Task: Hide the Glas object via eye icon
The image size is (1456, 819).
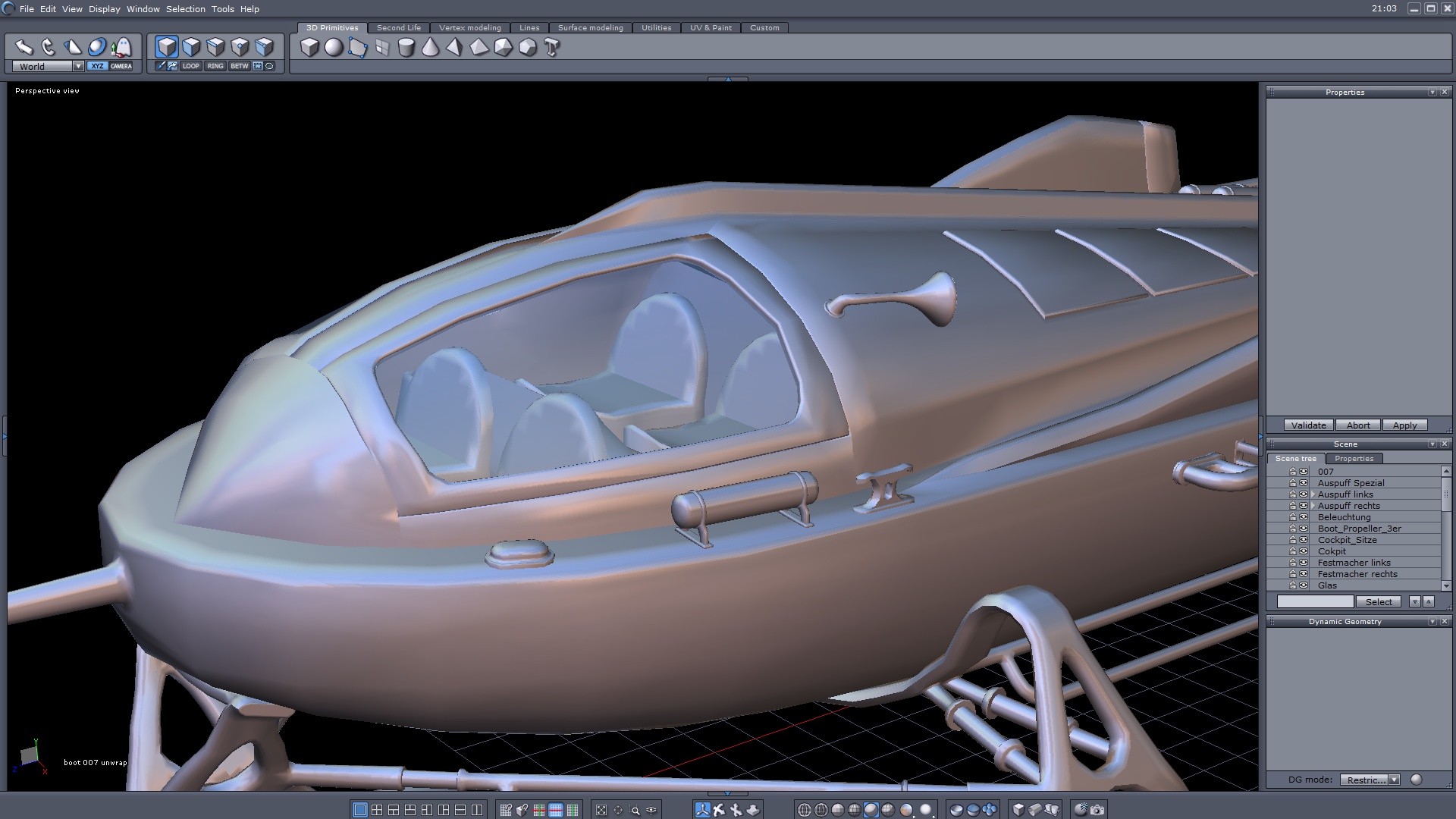Action: click(1304, 585)
